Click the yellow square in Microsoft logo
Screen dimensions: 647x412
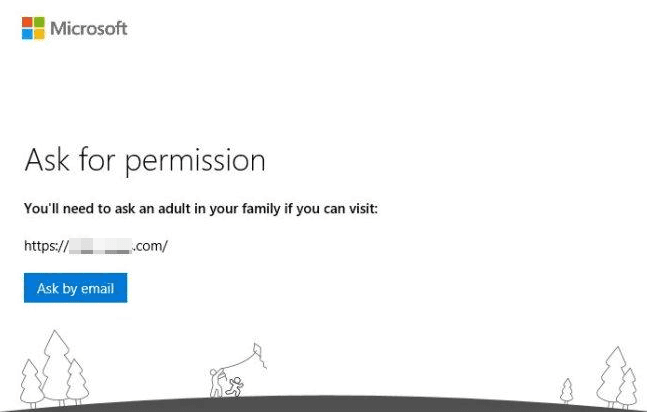(39, 34)
